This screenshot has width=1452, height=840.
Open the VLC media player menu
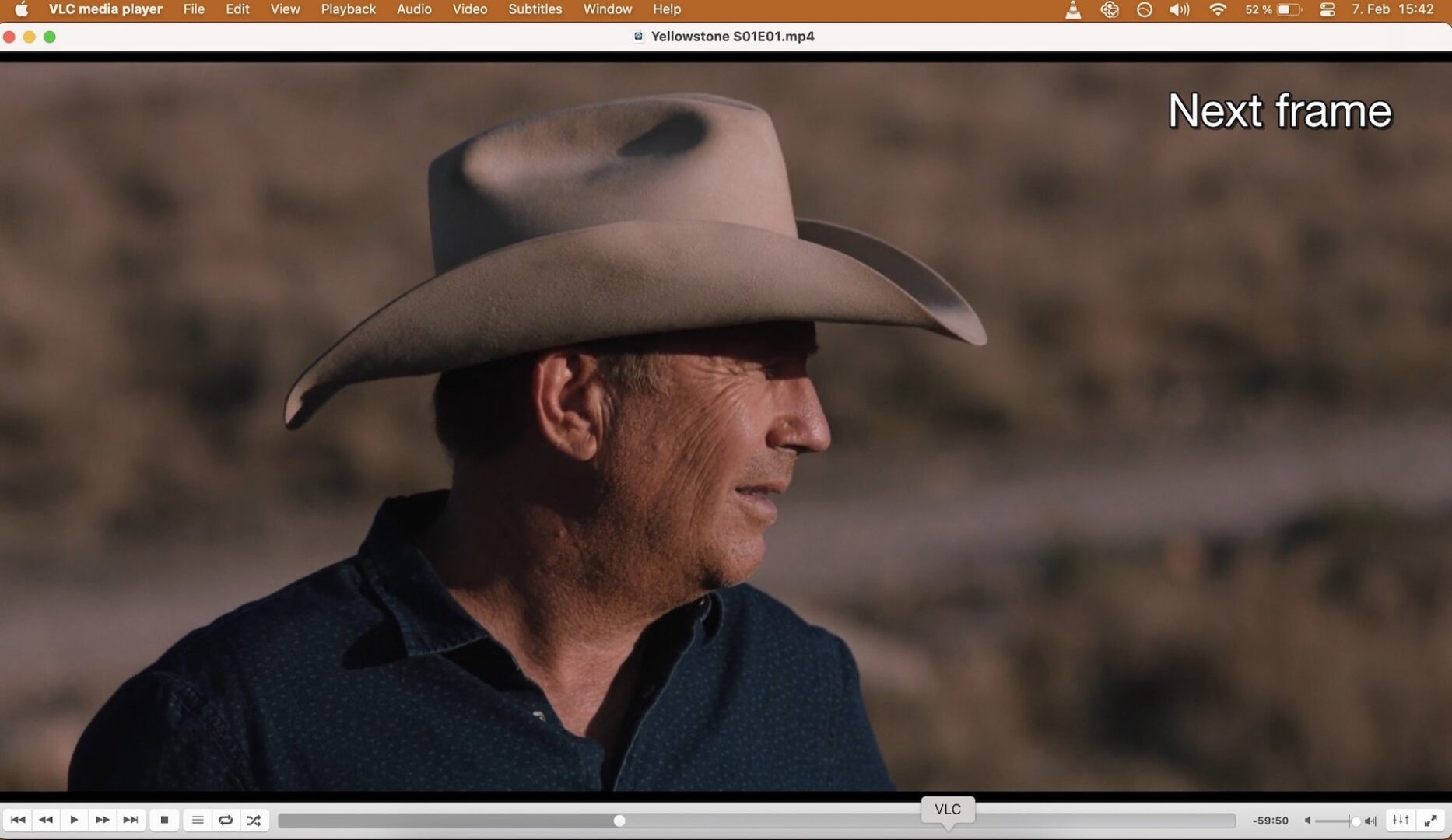click(106, 9)
